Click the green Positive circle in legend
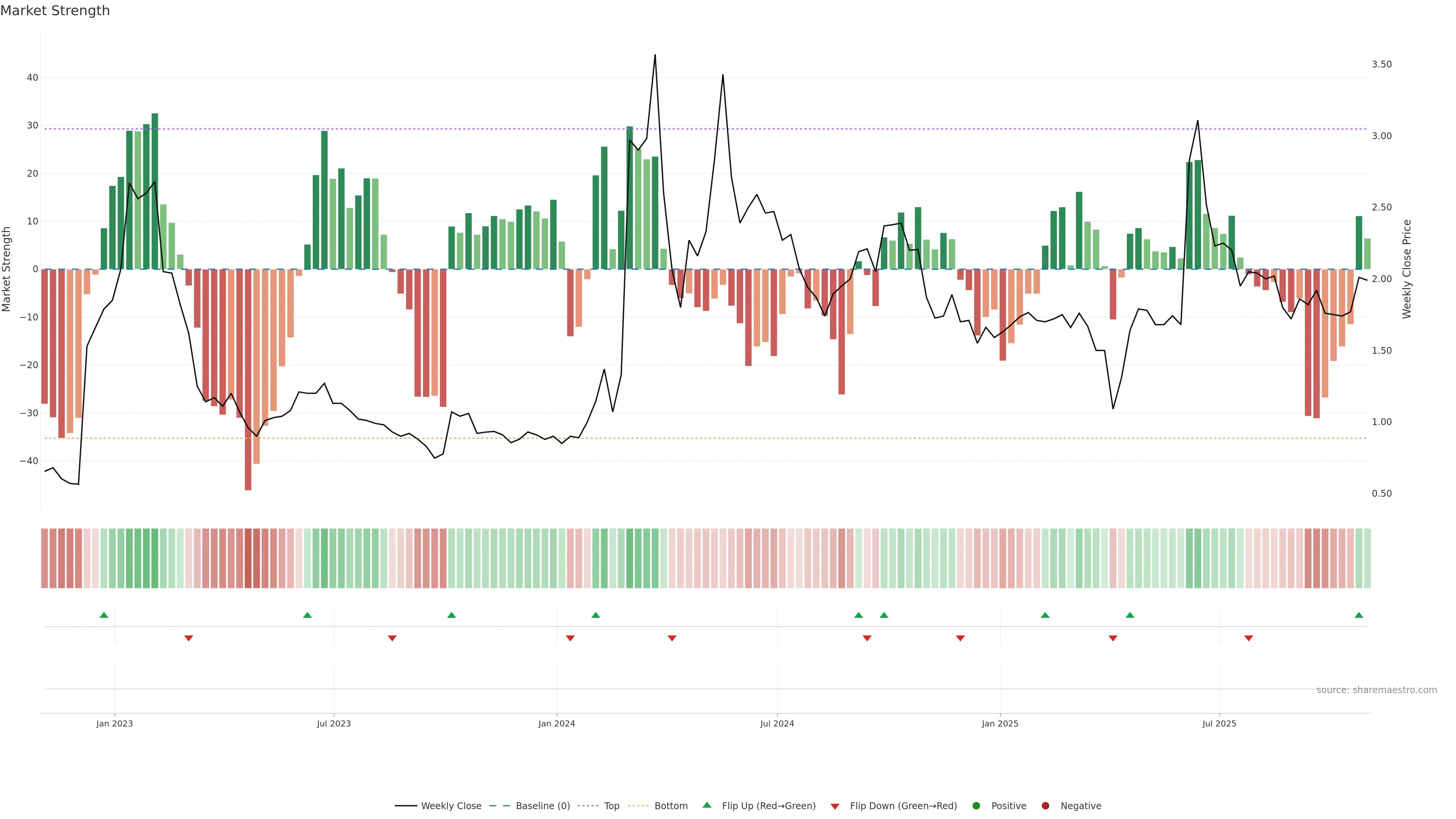1456x819 pixels. 976,805
